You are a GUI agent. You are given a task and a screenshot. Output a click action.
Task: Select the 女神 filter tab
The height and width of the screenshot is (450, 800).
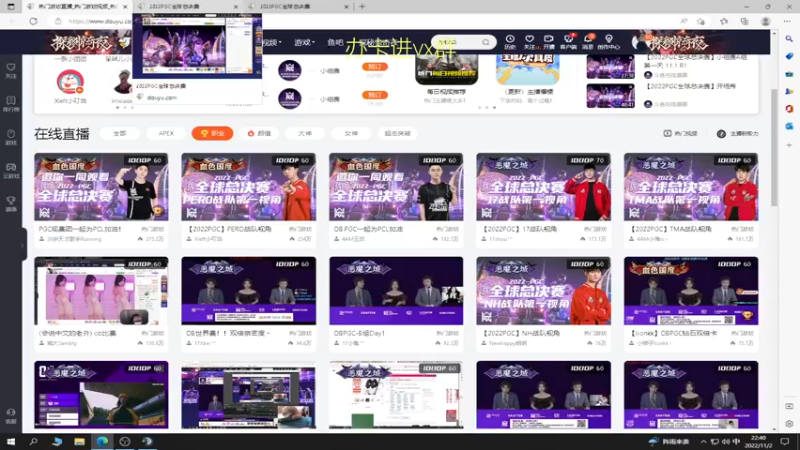click(x=351, y=133)
